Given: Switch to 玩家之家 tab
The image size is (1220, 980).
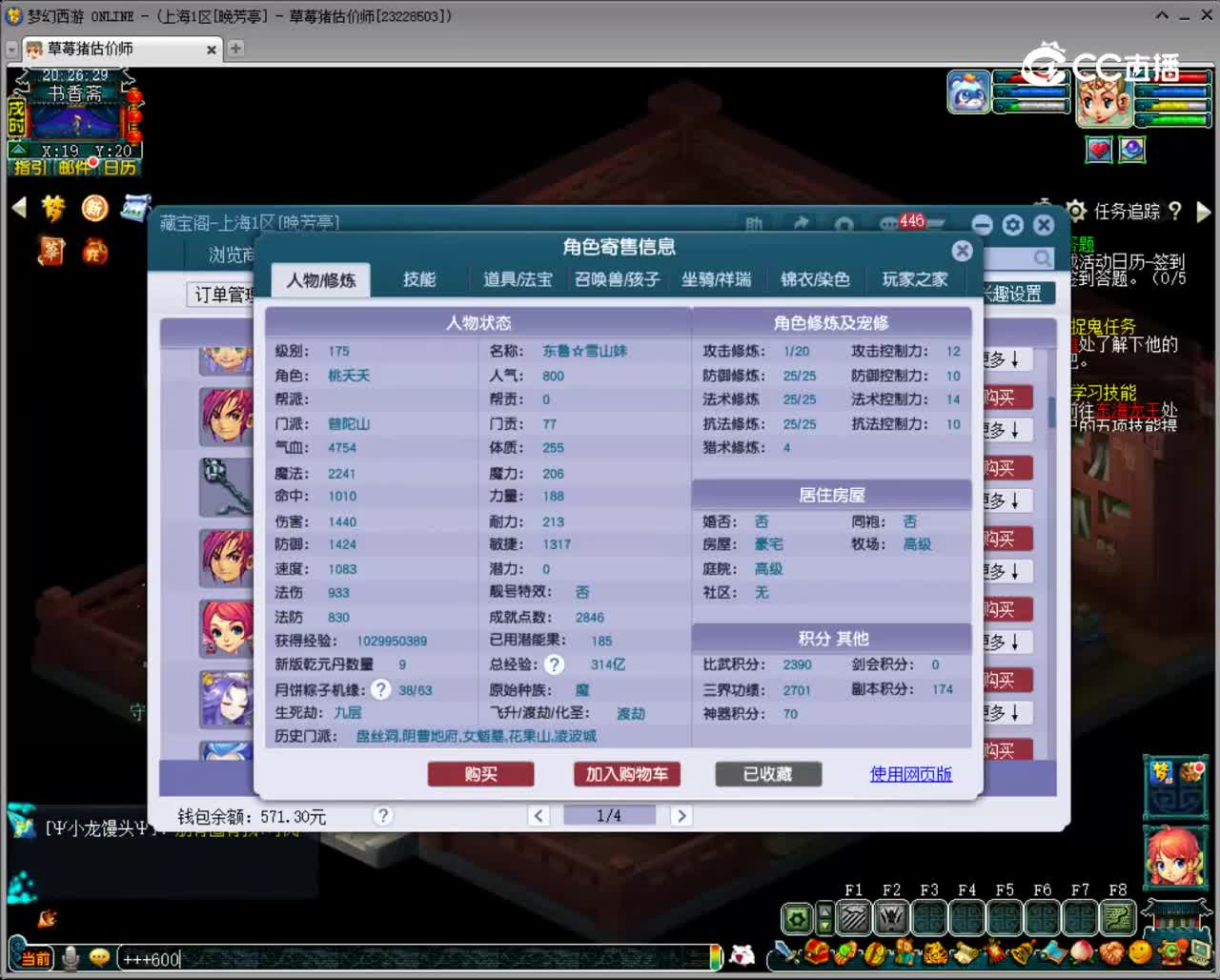Looking at the screenshot, I should [915, 279].
